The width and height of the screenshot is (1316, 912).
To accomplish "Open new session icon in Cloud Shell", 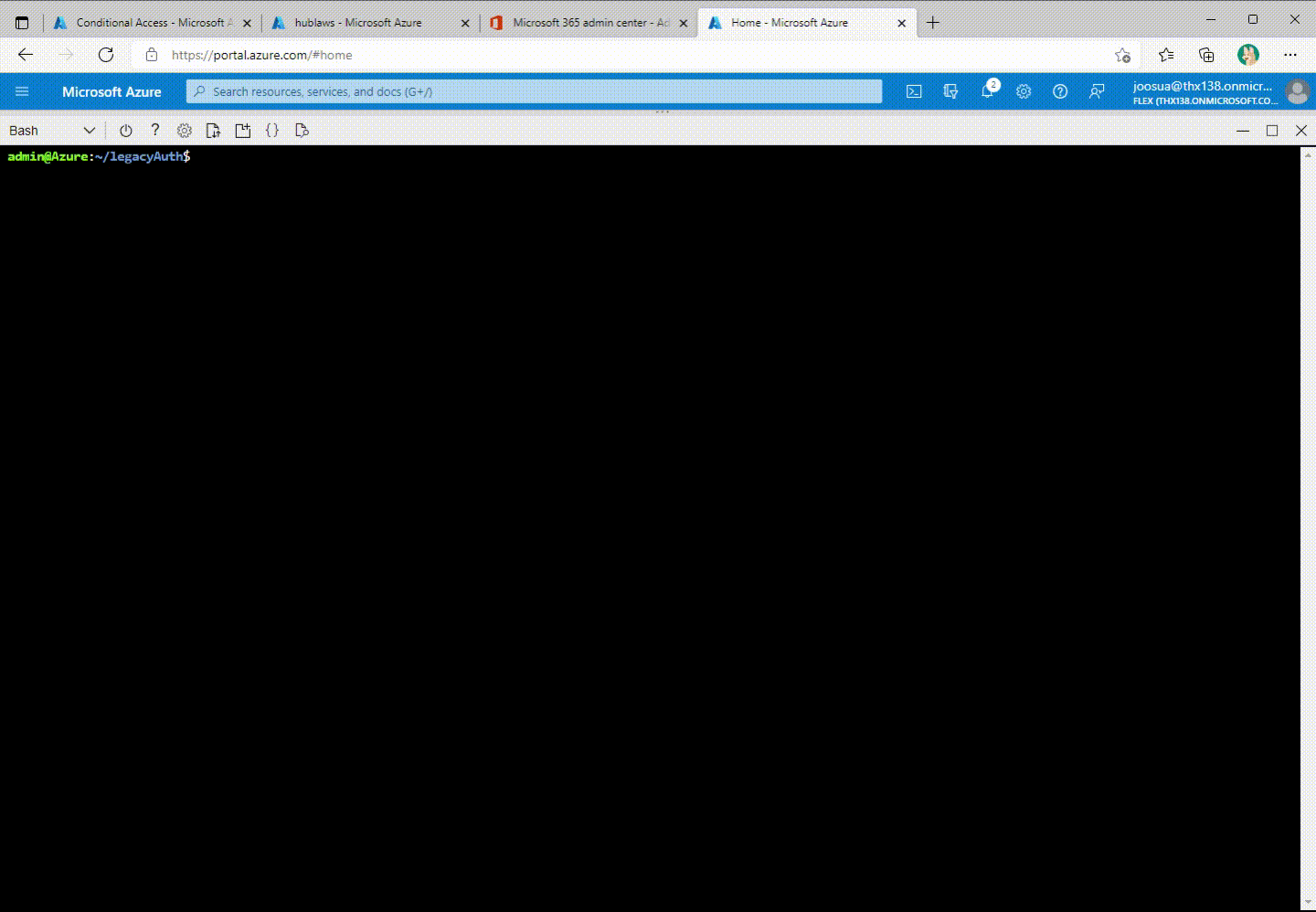I will 243,131.
